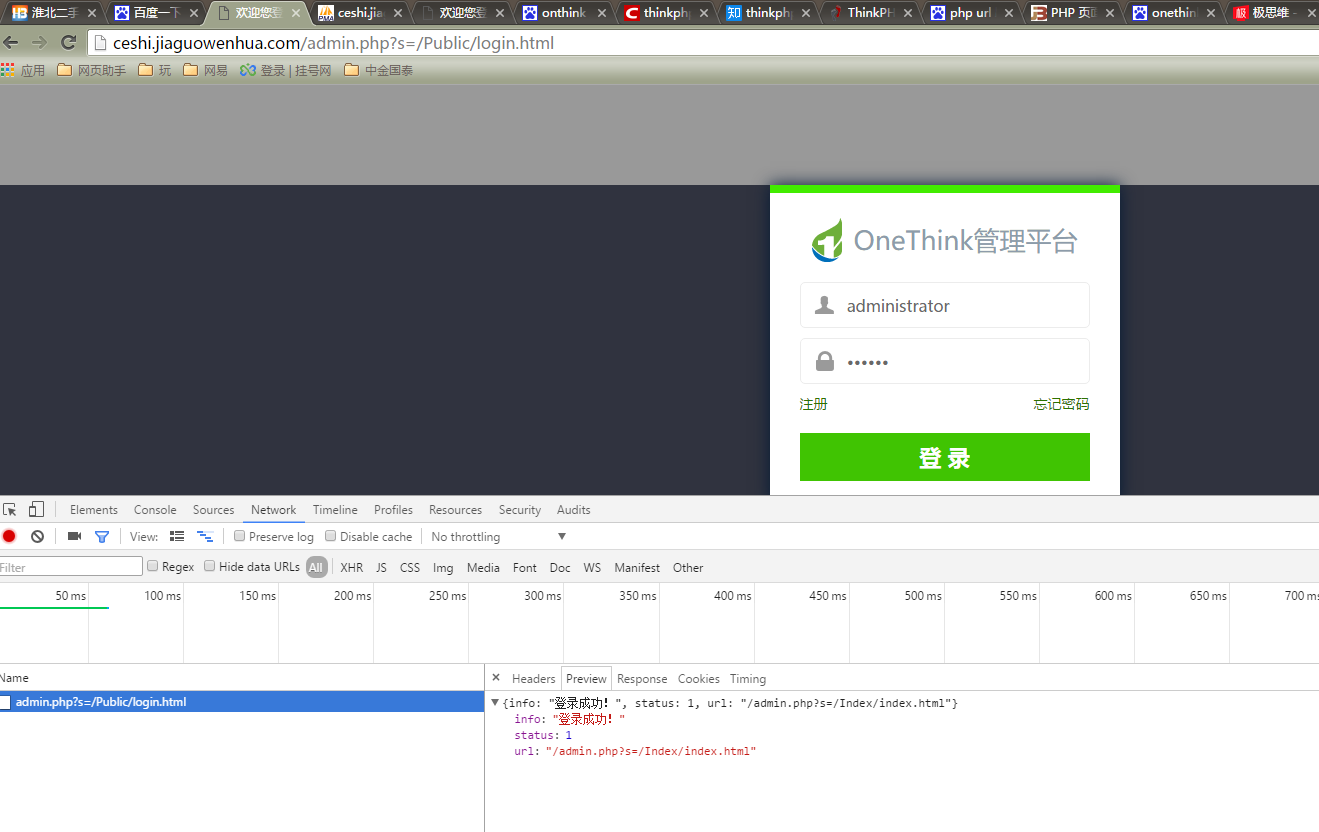The width and height of the screenshot is (1319, 832).
Task: Enable the Preserve log checkbox
Action: click(240, 536)
